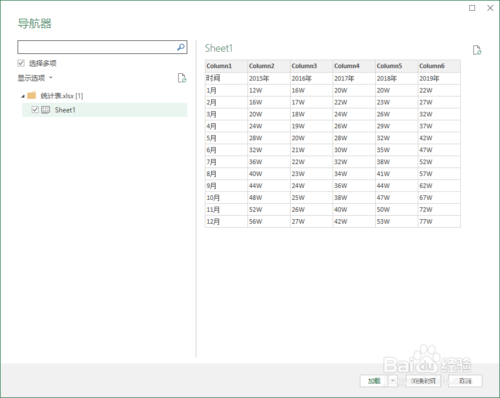Screen dimensions: 500x398
Task: Click the 77W cell in the 12月 row
Action: 439,221
